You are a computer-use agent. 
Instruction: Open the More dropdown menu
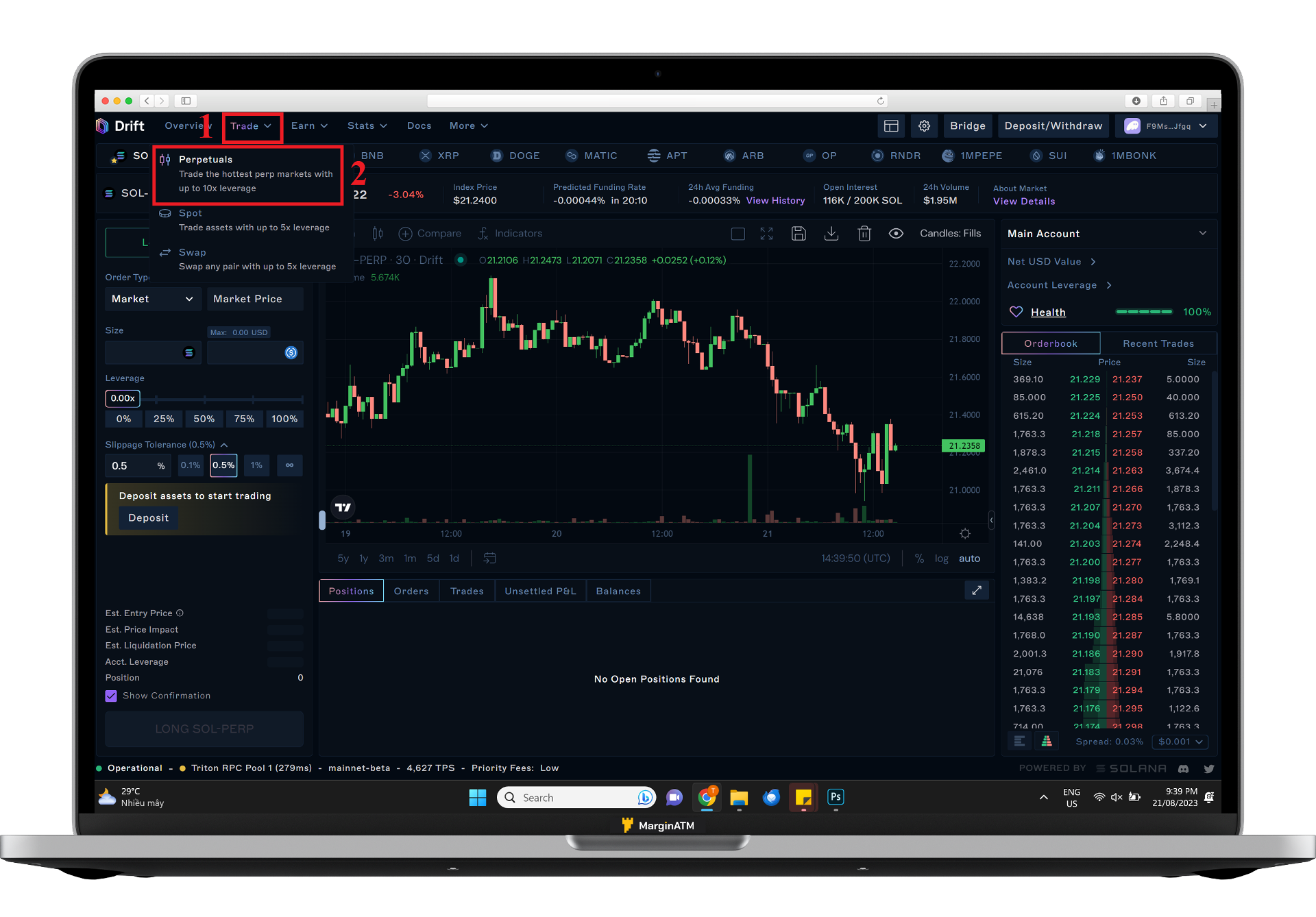469,126
